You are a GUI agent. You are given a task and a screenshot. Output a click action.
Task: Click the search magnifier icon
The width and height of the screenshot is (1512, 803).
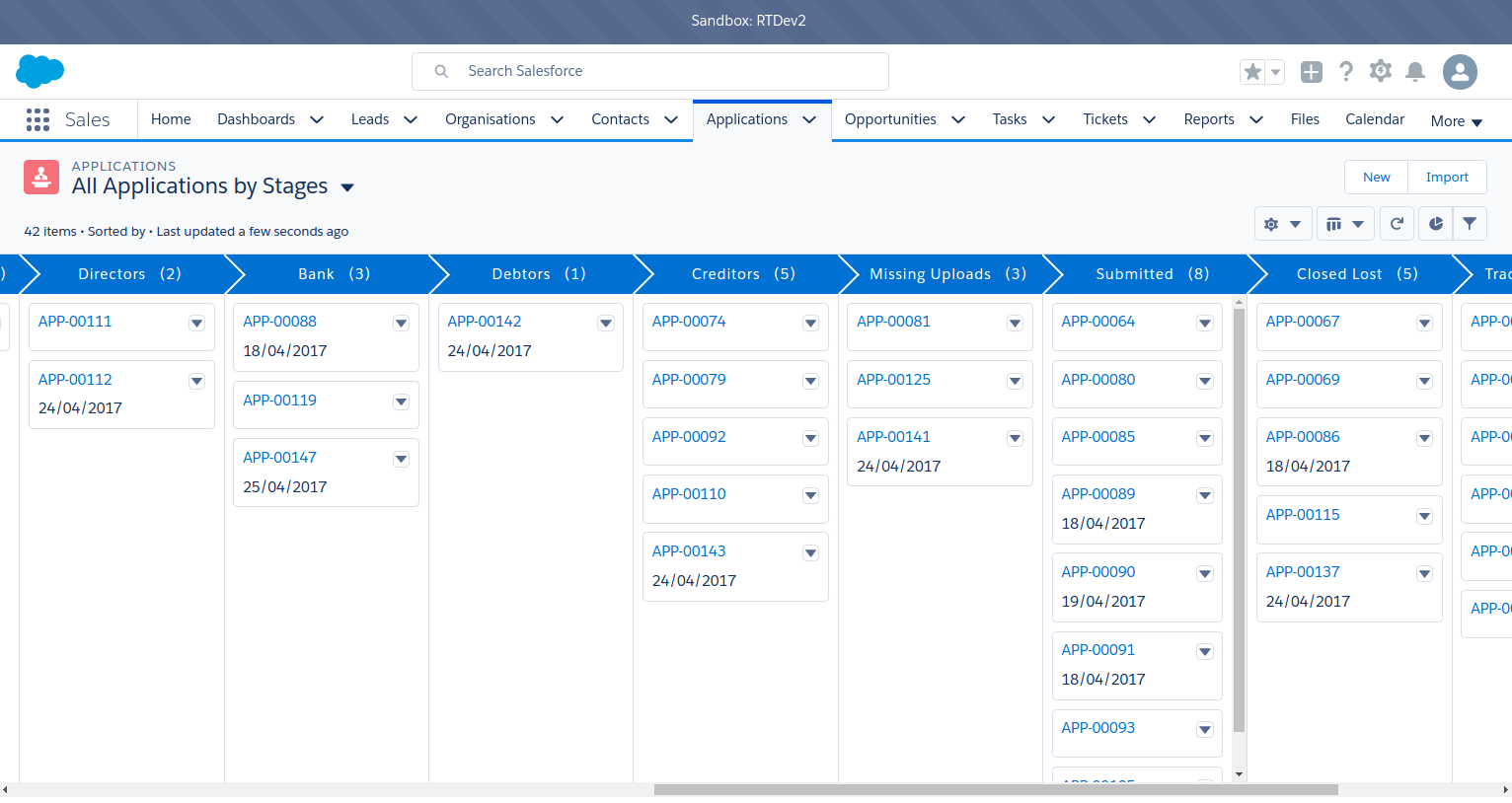coord(441,71)
